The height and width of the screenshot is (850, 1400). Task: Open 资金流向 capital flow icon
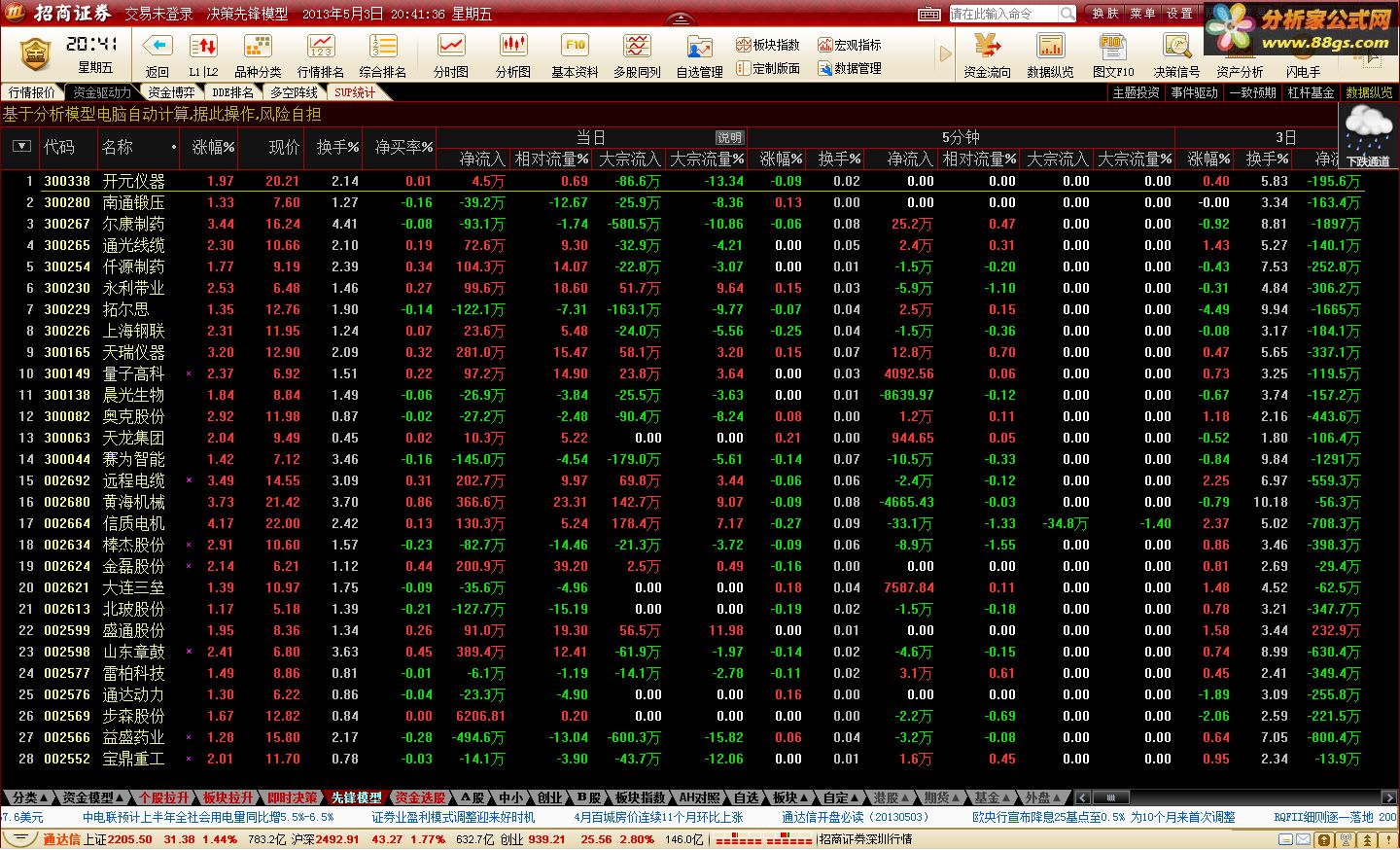pos(988,46)
